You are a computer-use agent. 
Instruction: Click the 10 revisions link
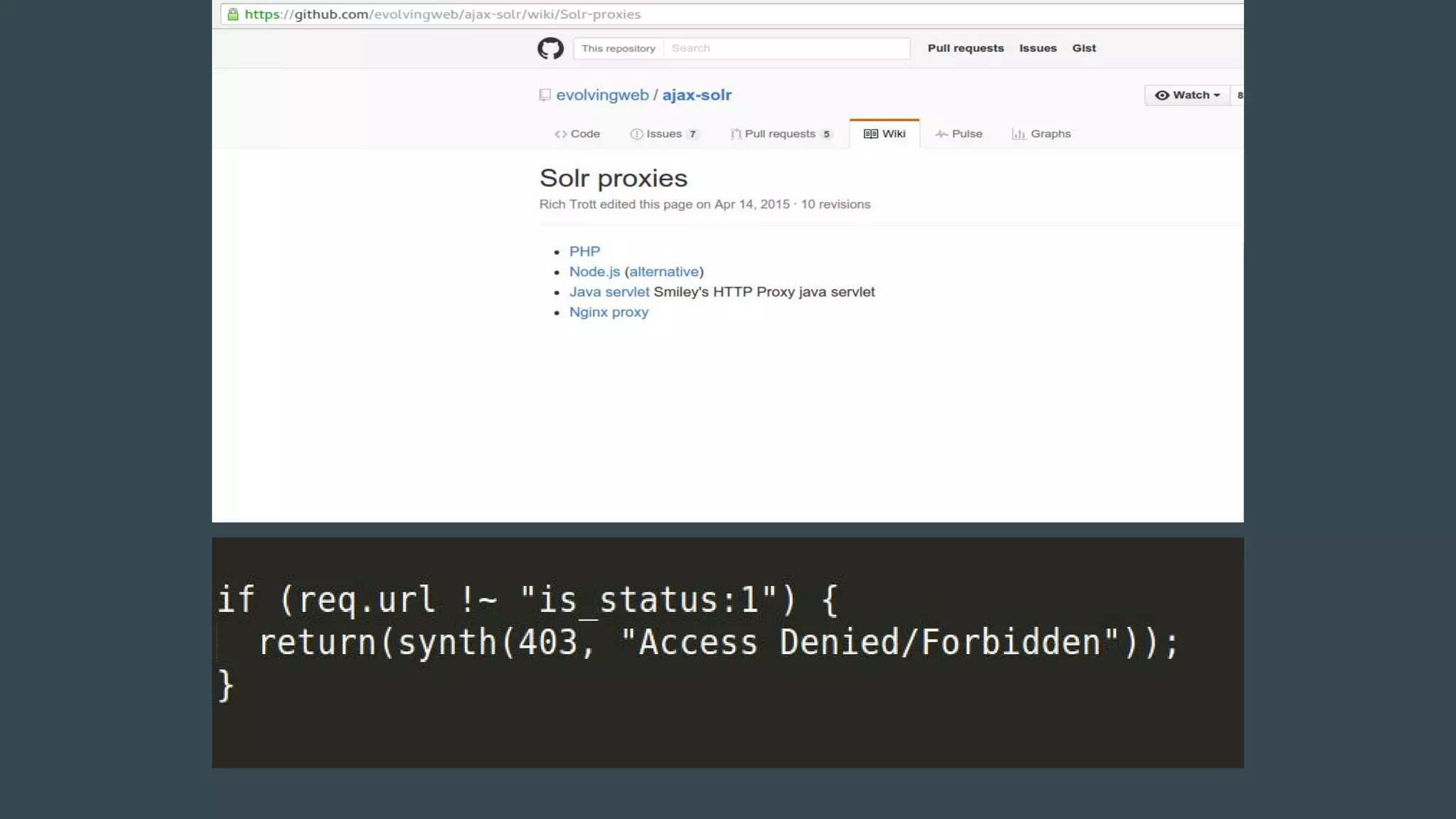click(835, 205)
